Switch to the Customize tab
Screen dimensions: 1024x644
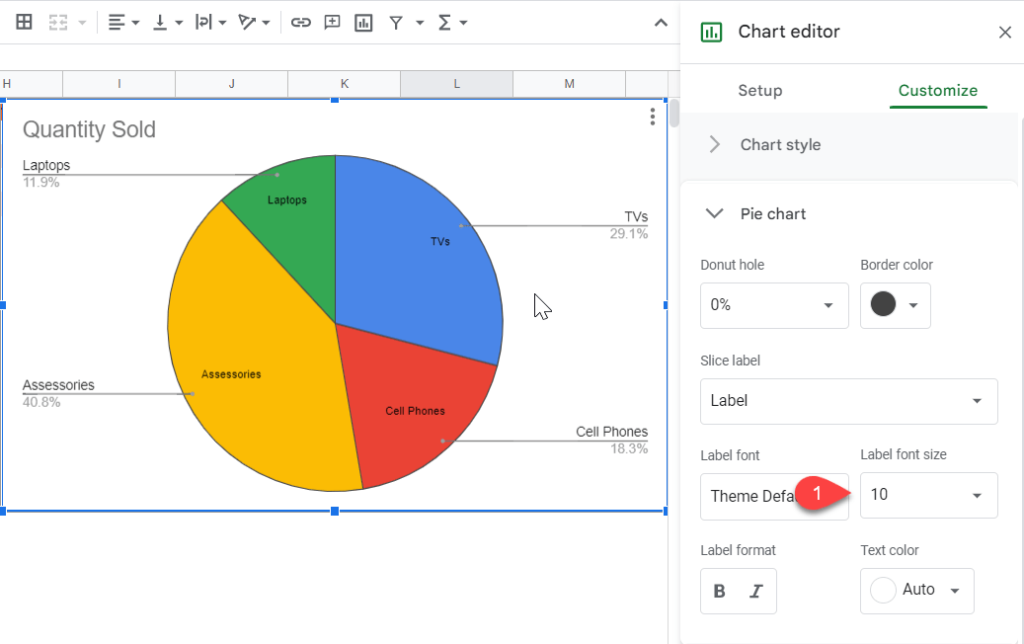(938, 91)
